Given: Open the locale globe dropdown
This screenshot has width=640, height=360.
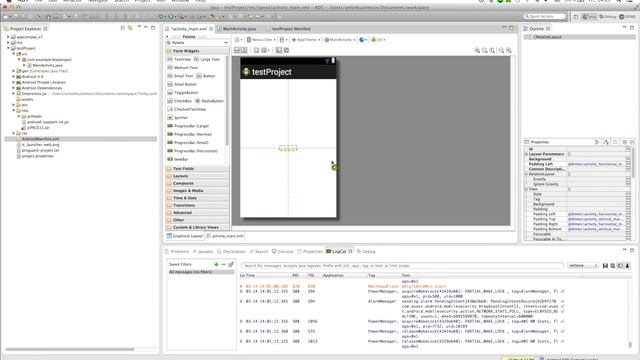Looking at the screenshot, I should point(363,40).
